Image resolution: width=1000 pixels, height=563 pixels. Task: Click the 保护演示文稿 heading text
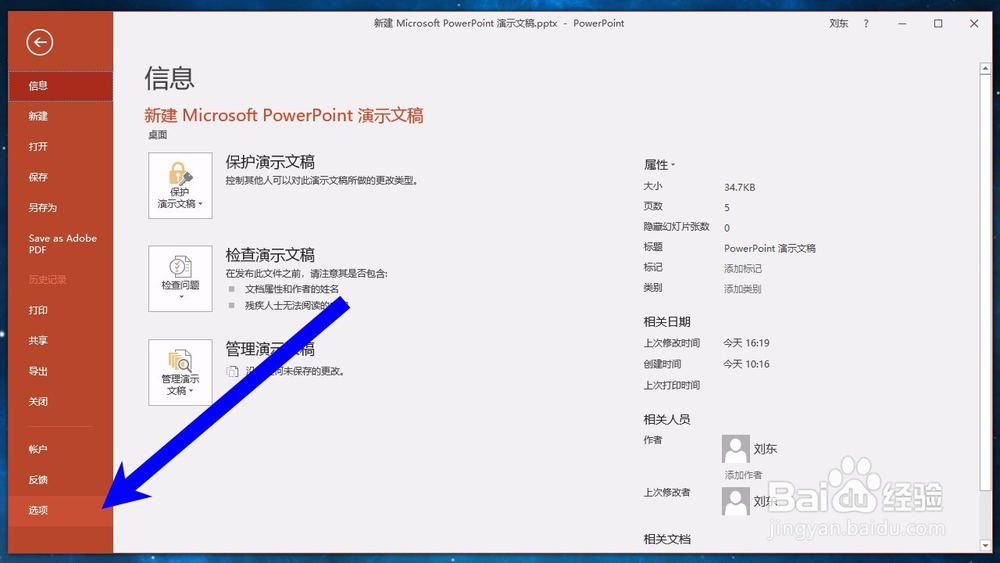[x=270, y=162]
